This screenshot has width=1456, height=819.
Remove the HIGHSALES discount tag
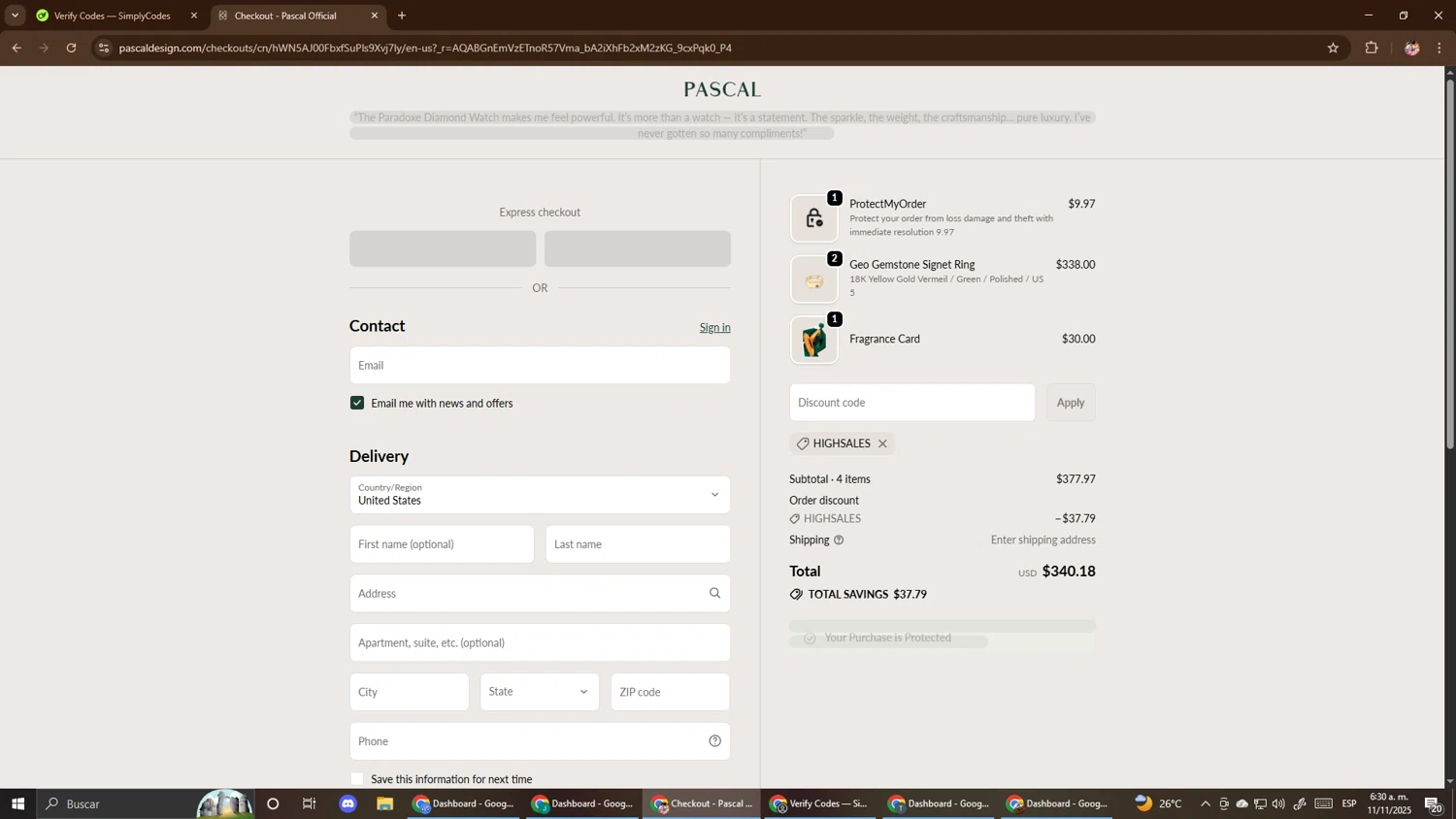coord(882,443)
